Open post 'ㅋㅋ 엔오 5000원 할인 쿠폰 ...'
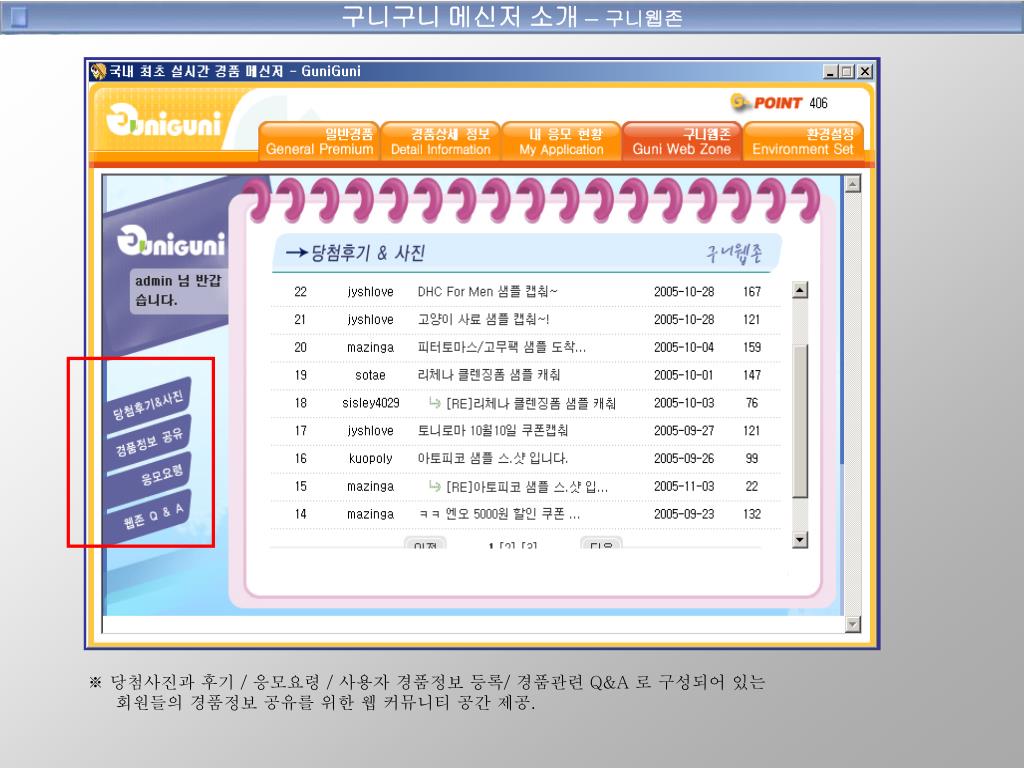 click(x=498, y=514)
